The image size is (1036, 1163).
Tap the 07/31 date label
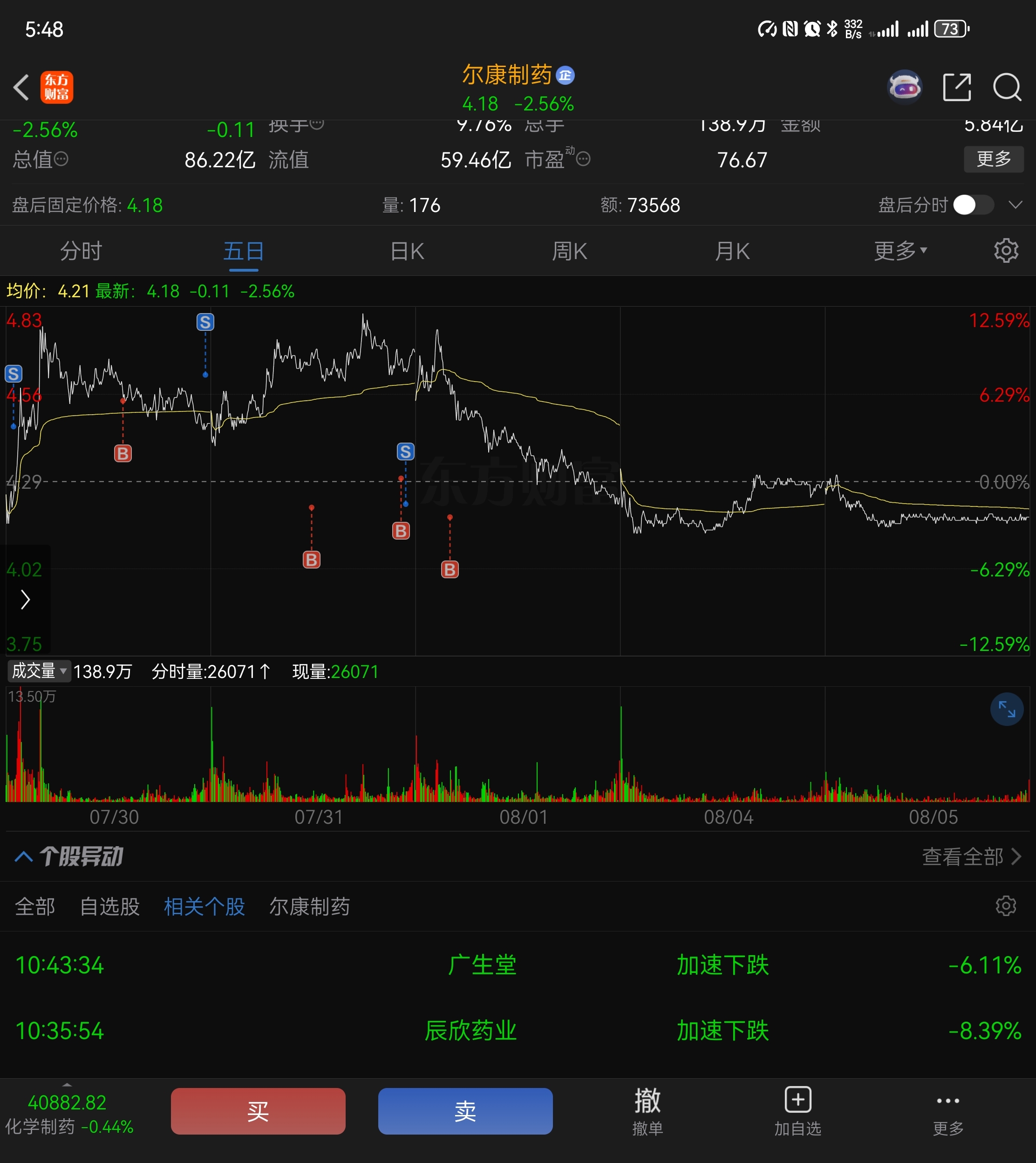pyautogui.click(x=319, y=817)
